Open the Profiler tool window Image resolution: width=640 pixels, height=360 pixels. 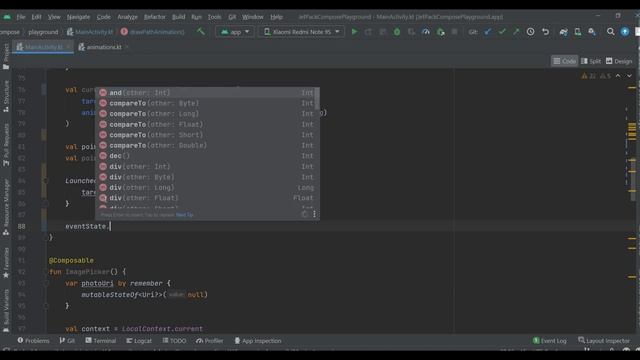point(209,340)
